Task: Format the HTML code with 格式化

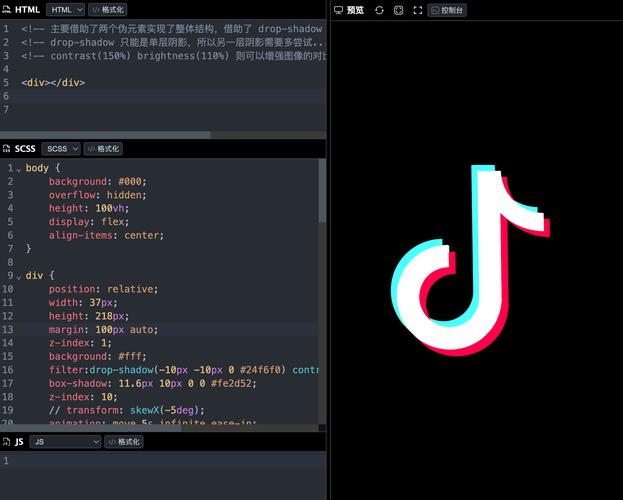Action: 108,9
